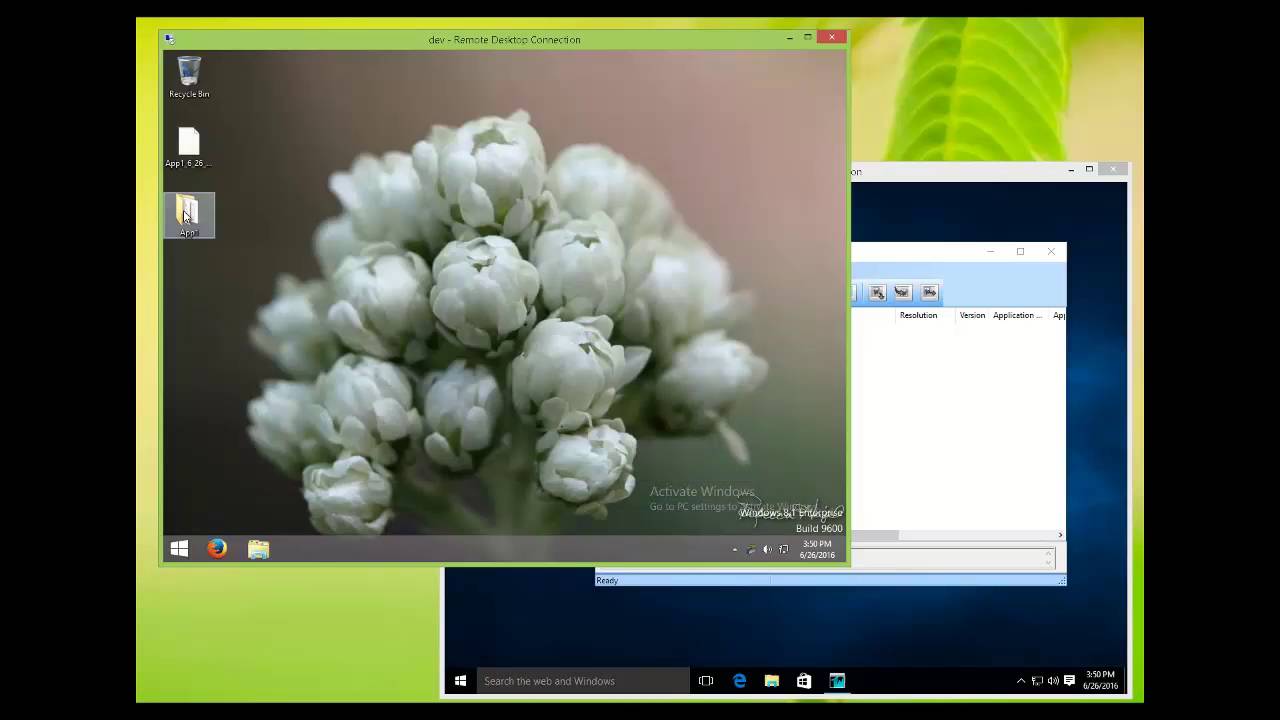Open the Windows 10 Start button
The height and width of the screenshot is (720, 1280).
[x=460, y=681]
